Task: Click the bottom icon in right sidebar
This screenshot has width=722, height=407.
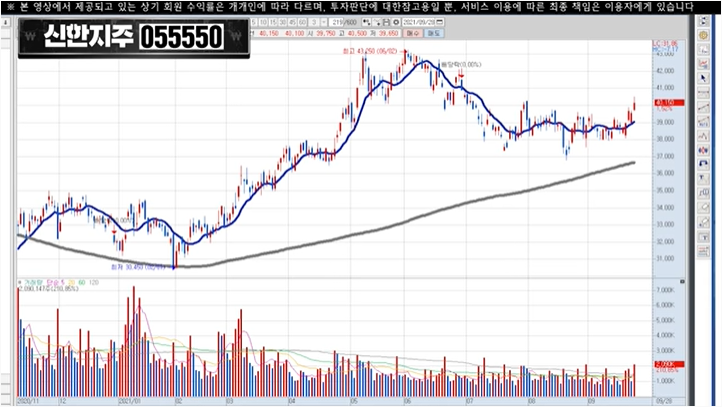Action: click(703, 251)
